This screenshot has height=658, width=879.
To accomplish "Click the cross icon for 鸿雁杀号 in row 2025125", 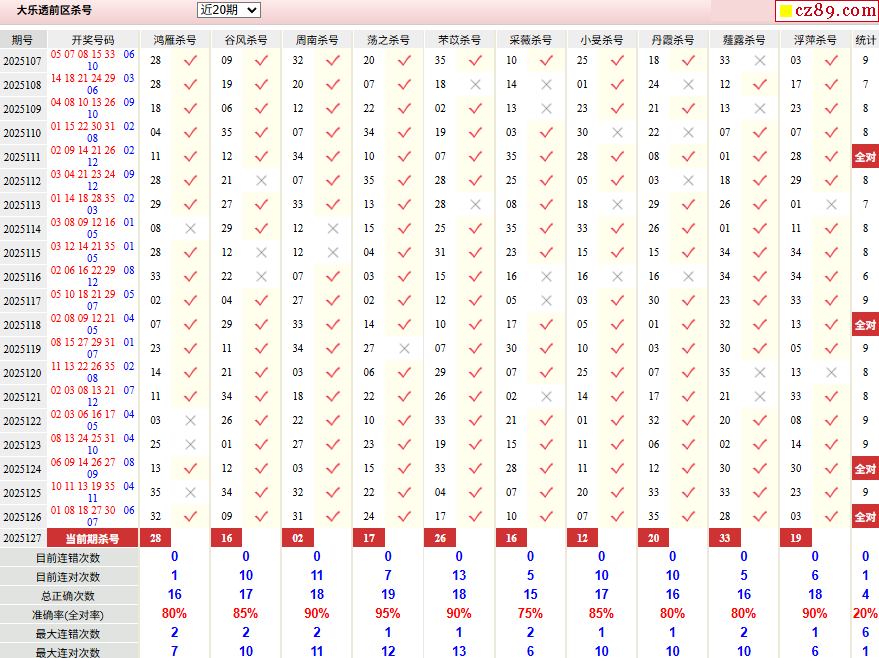I will pos(190,492).
